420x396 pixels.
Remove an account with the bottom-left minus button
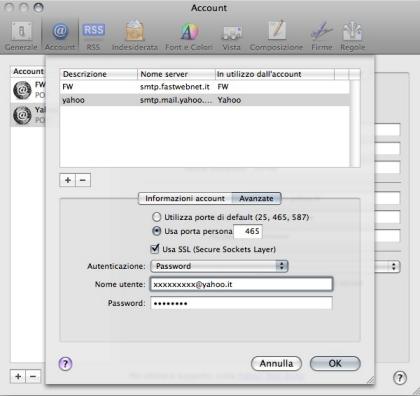point(33,377)
